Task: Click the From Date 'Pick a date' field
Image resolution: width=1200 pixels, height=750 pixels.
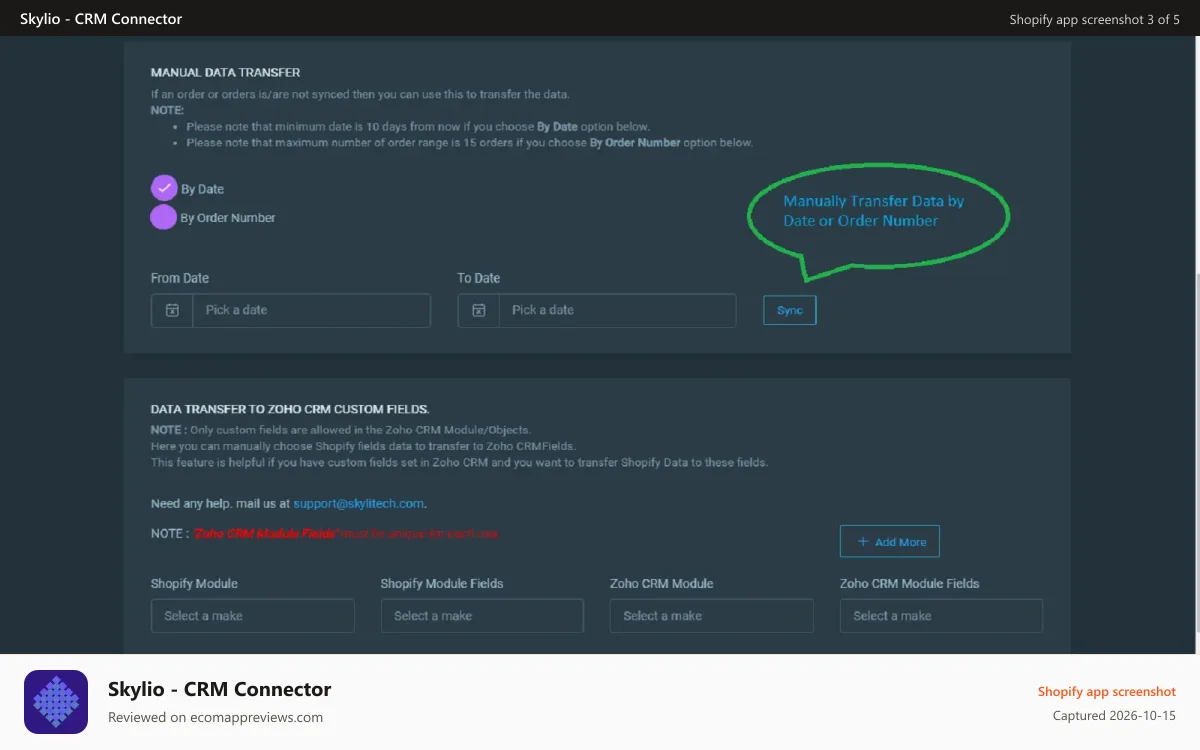Action: coord(311,310)
